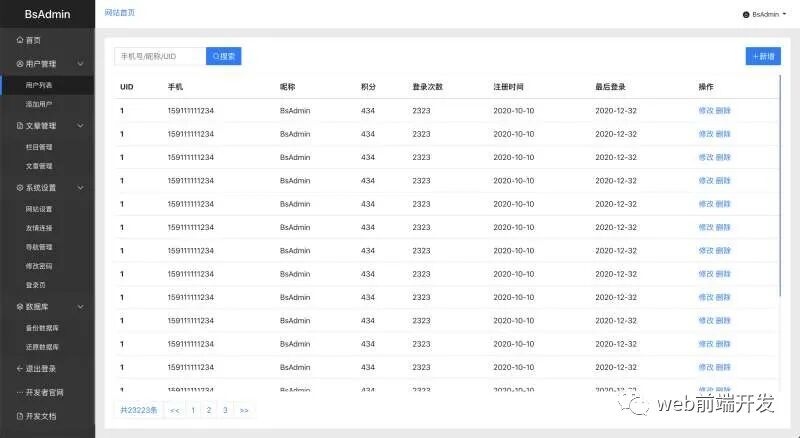Select page 1 in pagination
Screen dimensions: 800x438
tap(193, 410)
